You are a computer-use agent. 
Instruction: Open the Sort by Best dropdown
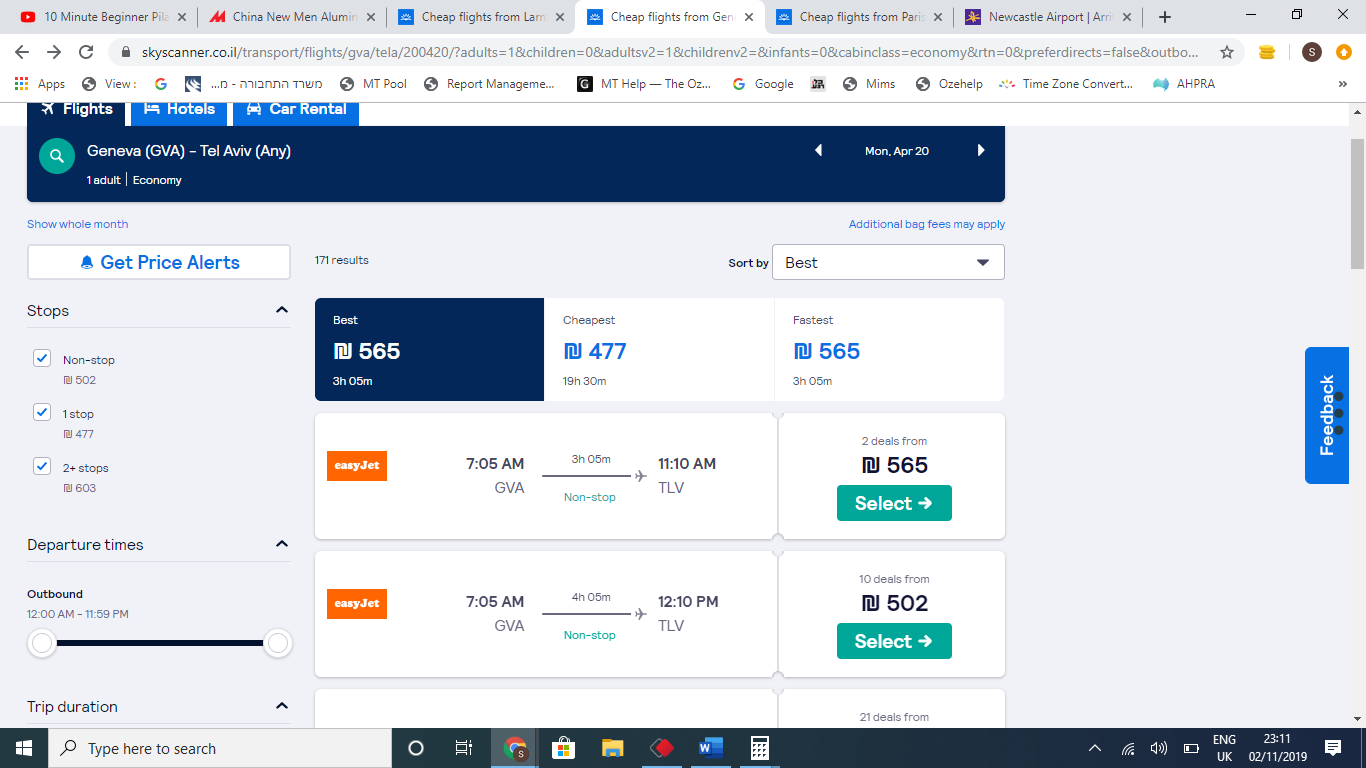click(888, 262)
